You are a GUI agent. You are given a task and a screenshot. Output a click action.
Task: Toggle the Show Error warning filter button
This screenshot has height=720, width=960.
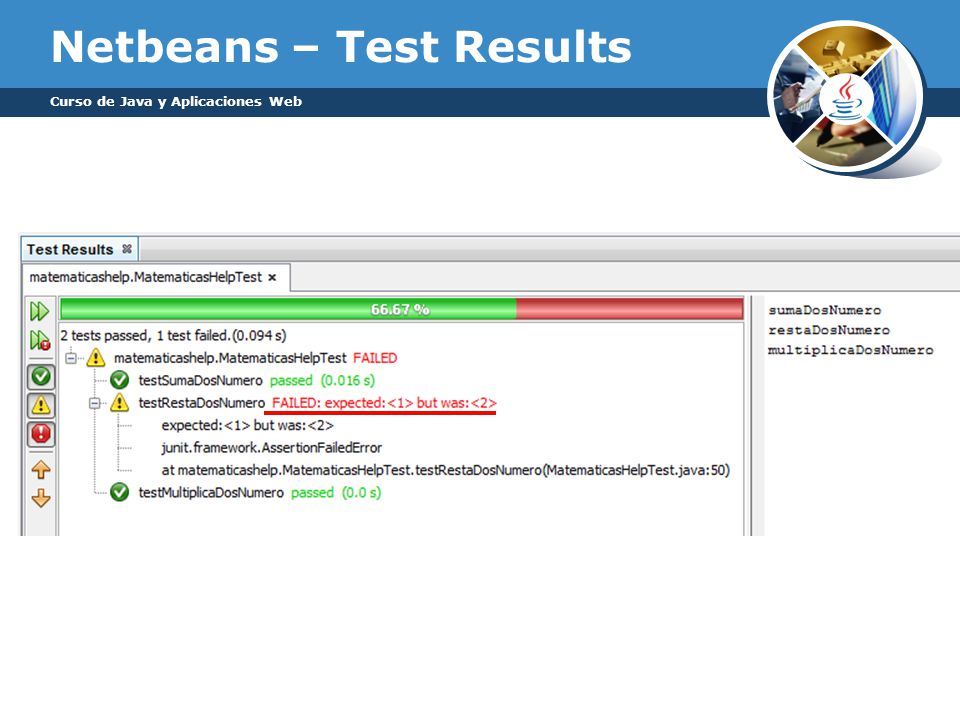click(41, 405)
